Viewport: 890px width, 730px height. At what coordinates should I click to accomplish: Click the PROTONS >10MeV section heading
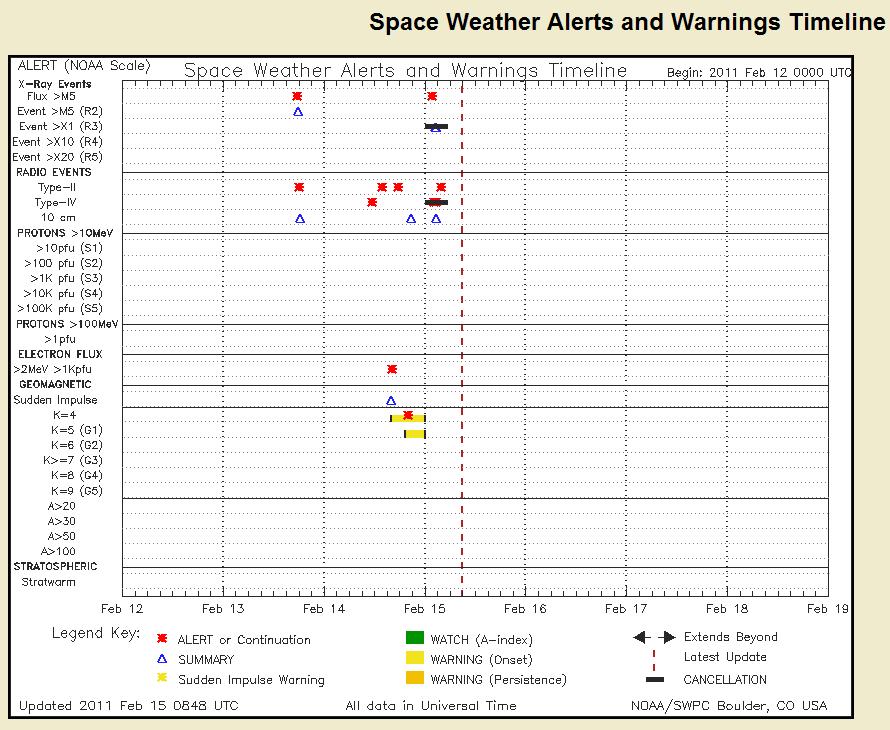point(65,233)
